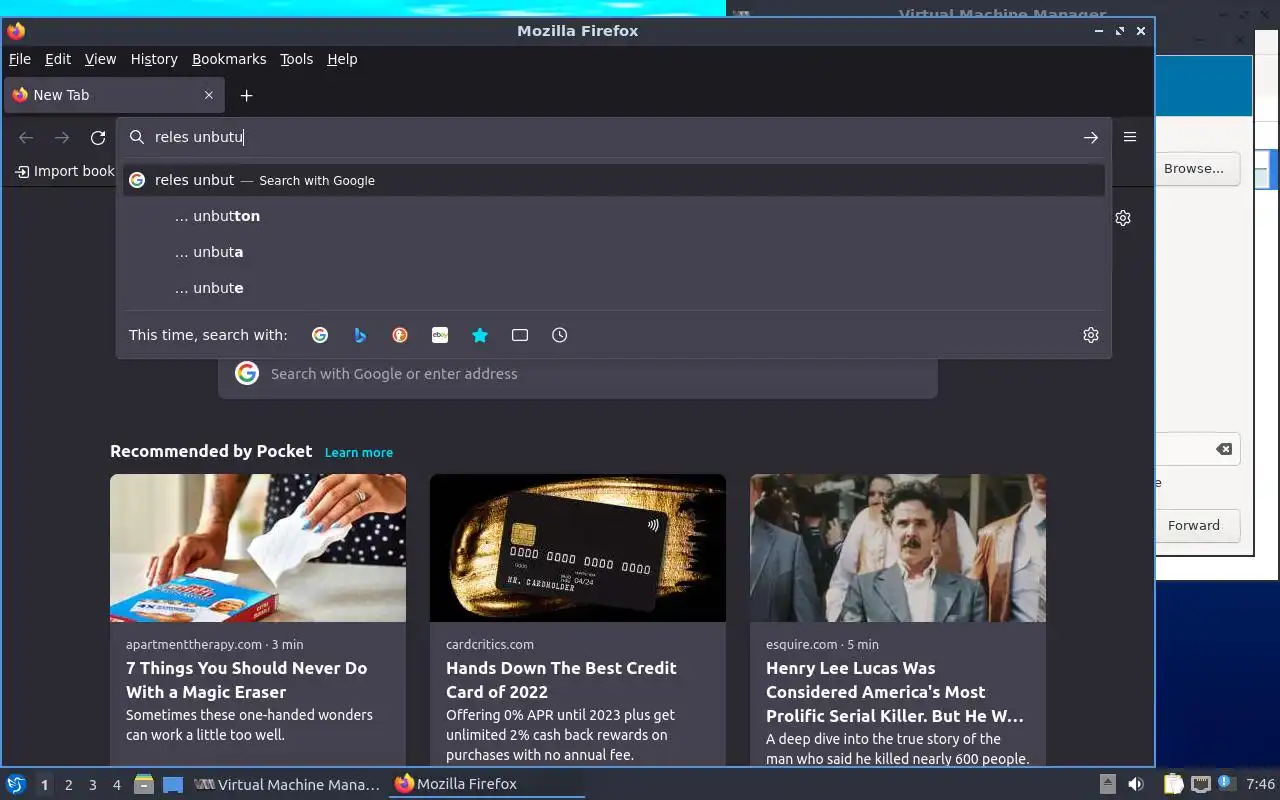Open the Henry Lee Lucas article image

point(898,548)
